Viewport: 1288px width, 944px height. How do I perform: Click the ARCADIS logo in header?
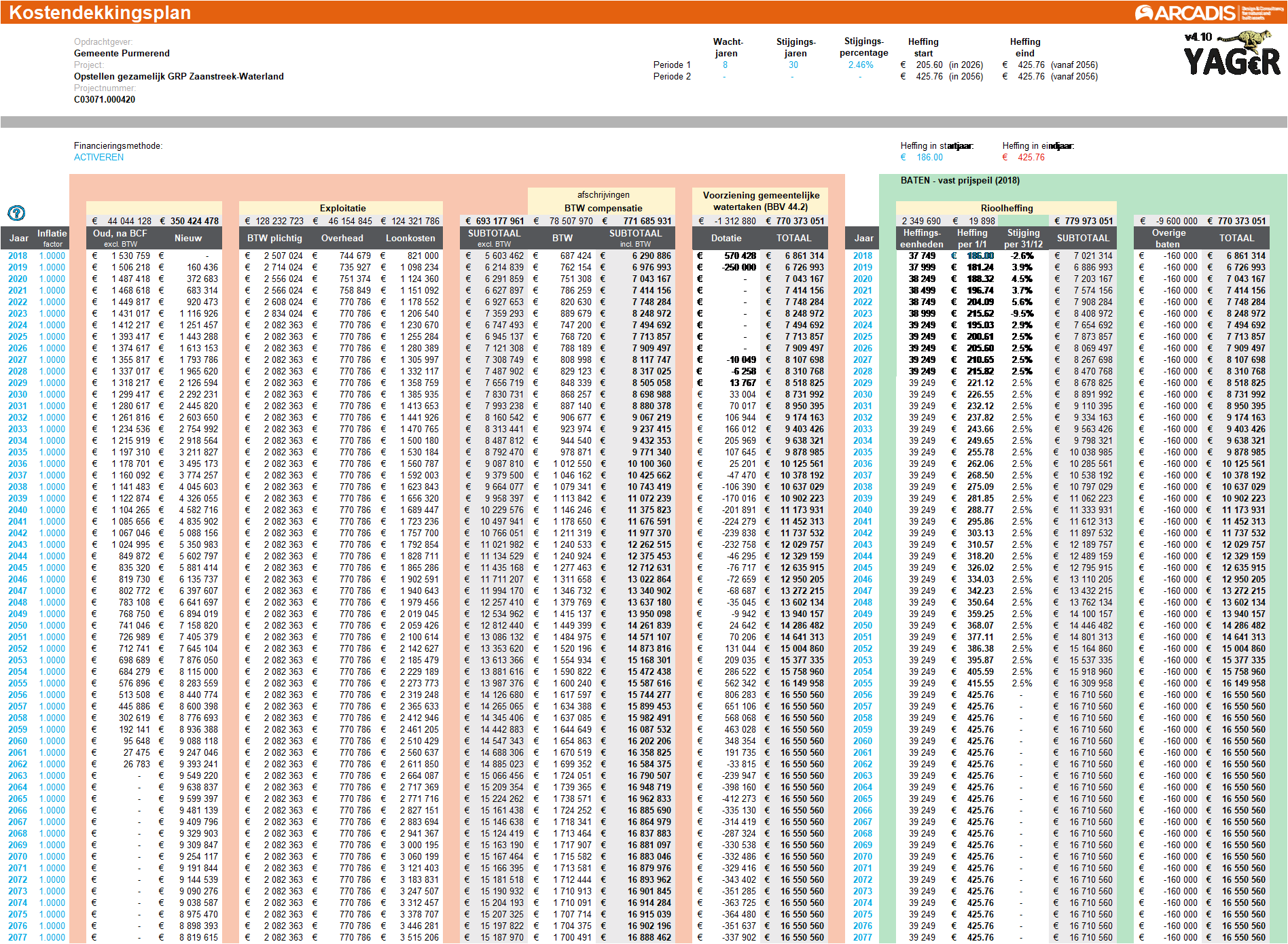[1208, 13]
